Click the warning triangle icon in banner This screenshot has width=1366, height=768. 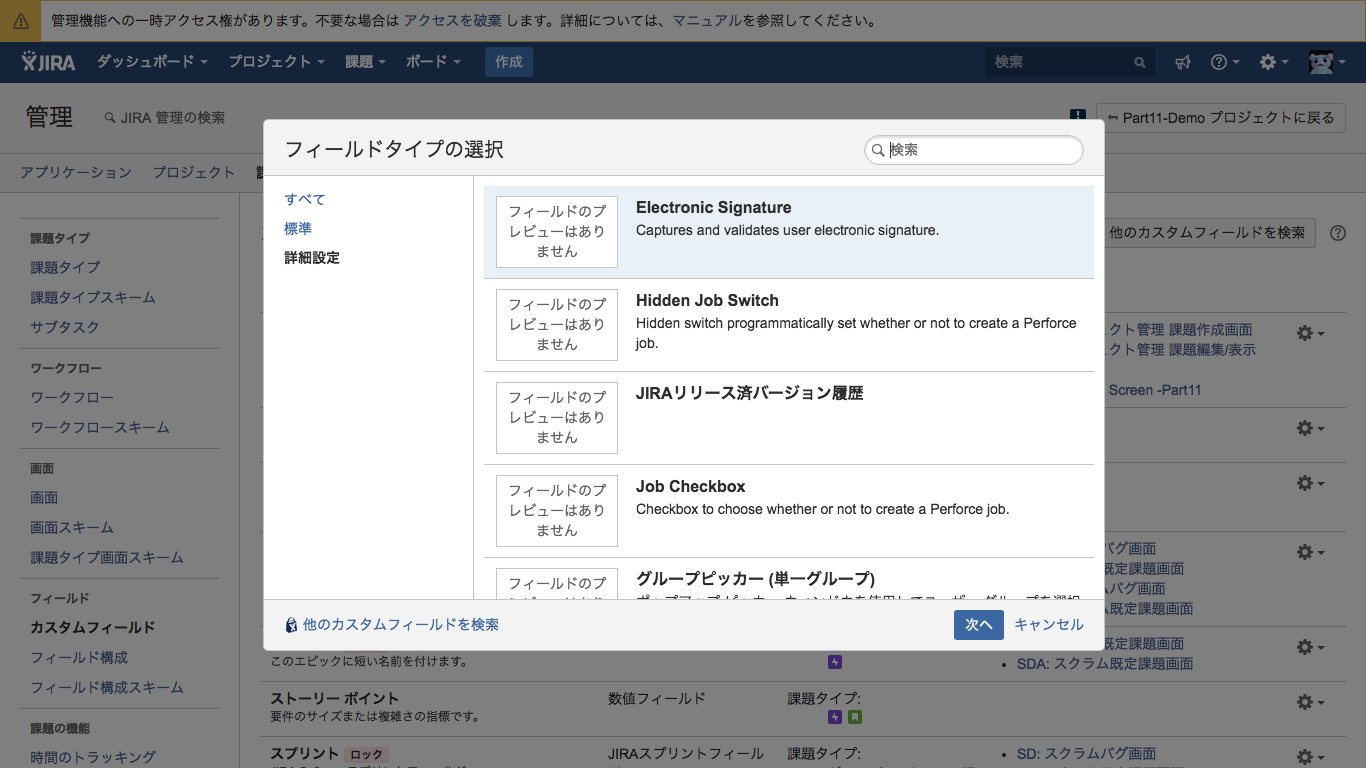coord(20,20)
